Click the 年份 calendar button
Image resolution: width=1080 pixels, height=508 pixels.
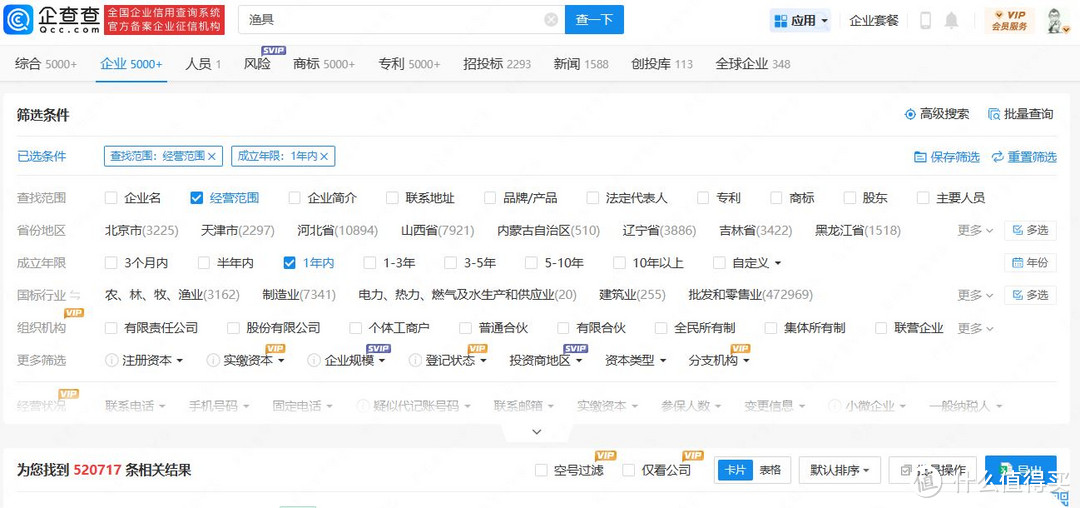[1030, 262]
